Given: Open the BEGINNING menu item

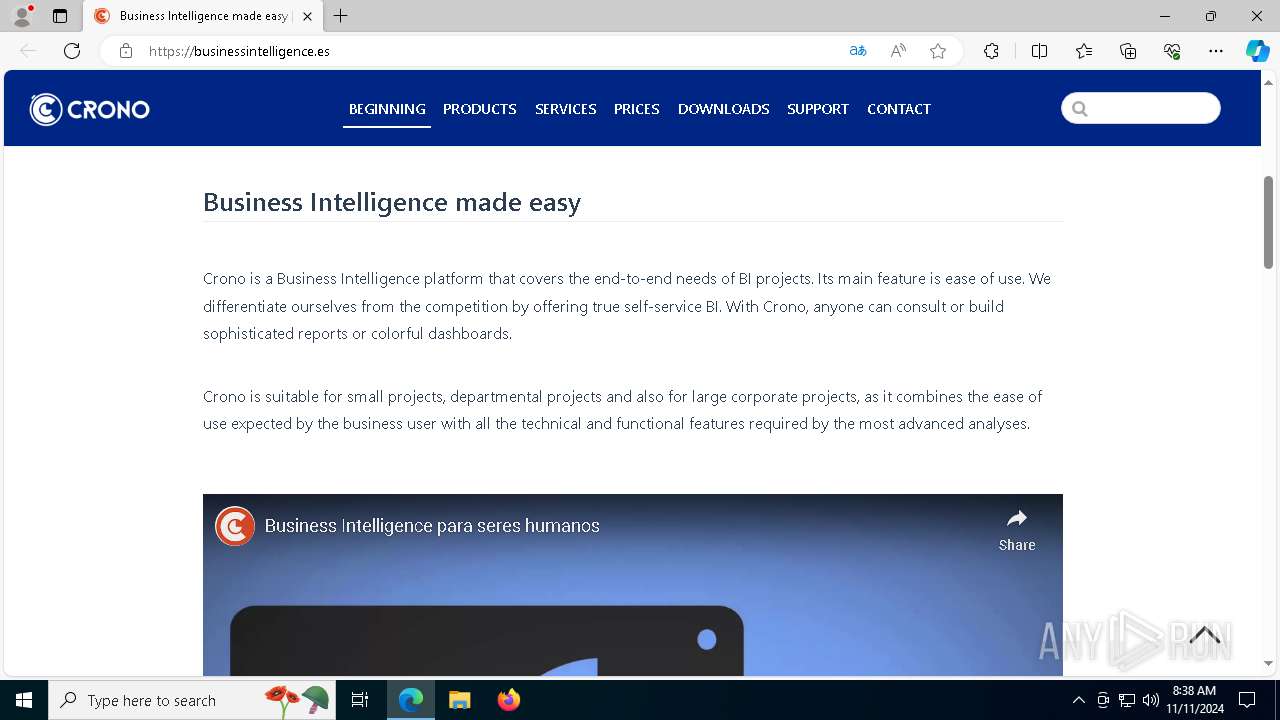Looking at the screenshot, I should click(387, 109).
